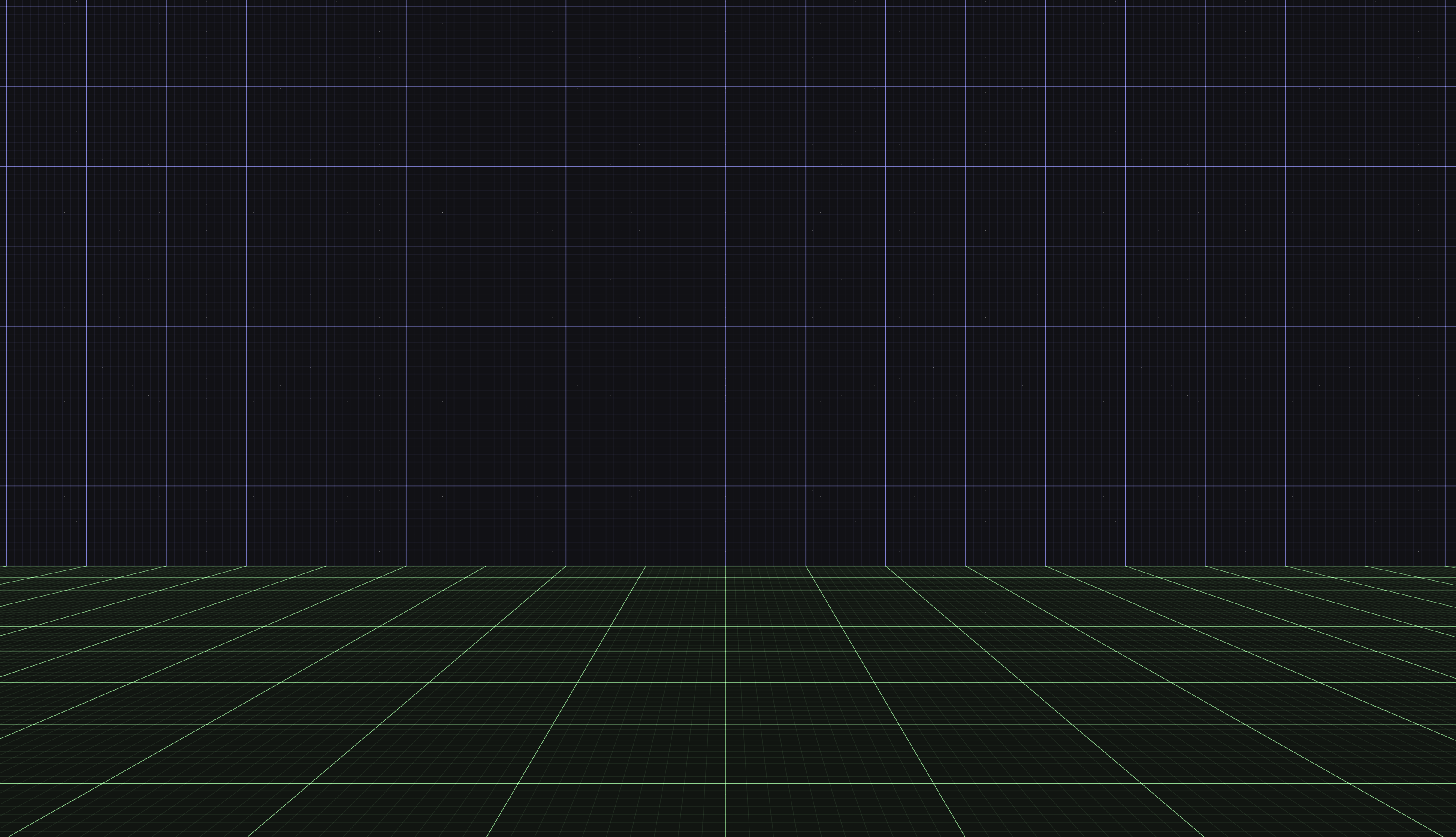
Task: Click the purple wall's top-left grid corner
Action: (6, 6)
